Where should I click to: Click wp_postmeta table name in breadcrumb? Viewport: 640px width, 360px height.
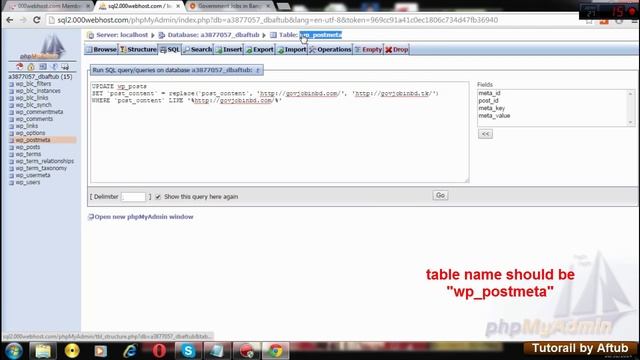[321, 35]
